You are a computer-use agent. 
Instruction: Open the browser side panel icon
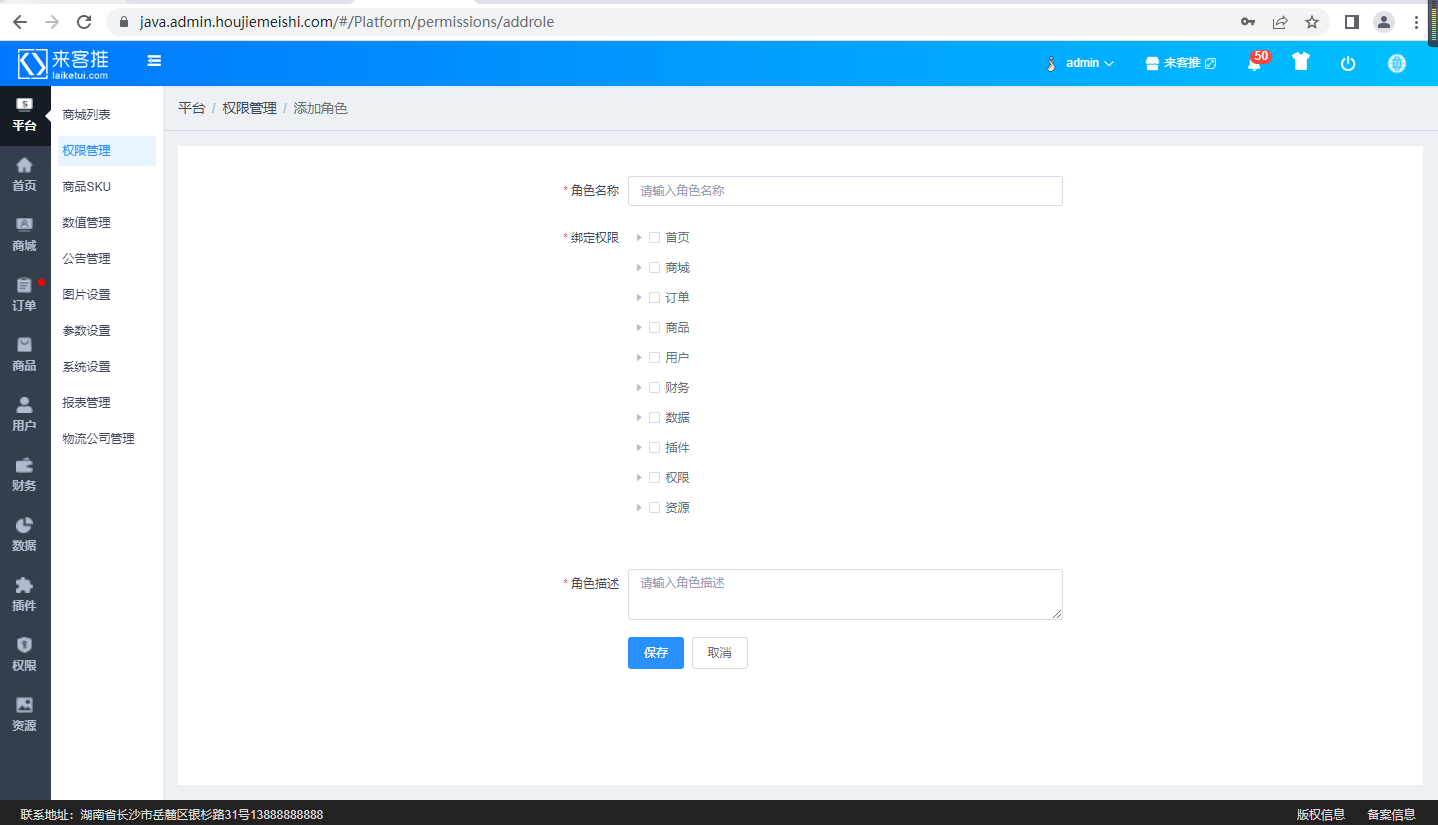[1351, 21]
